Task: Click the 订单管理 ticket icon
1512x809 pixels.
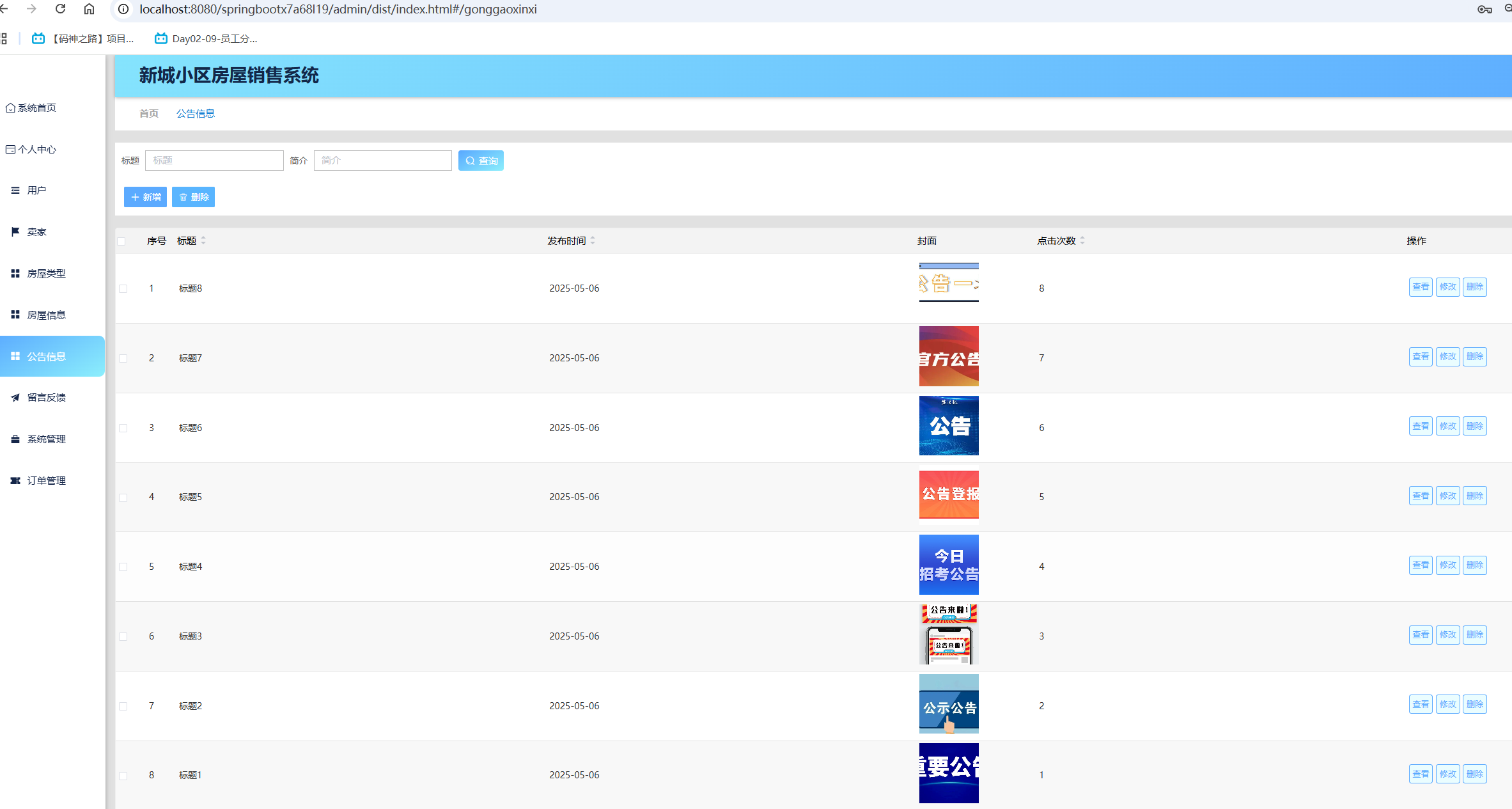Action: pyautogui.click(x=15, y=481)
